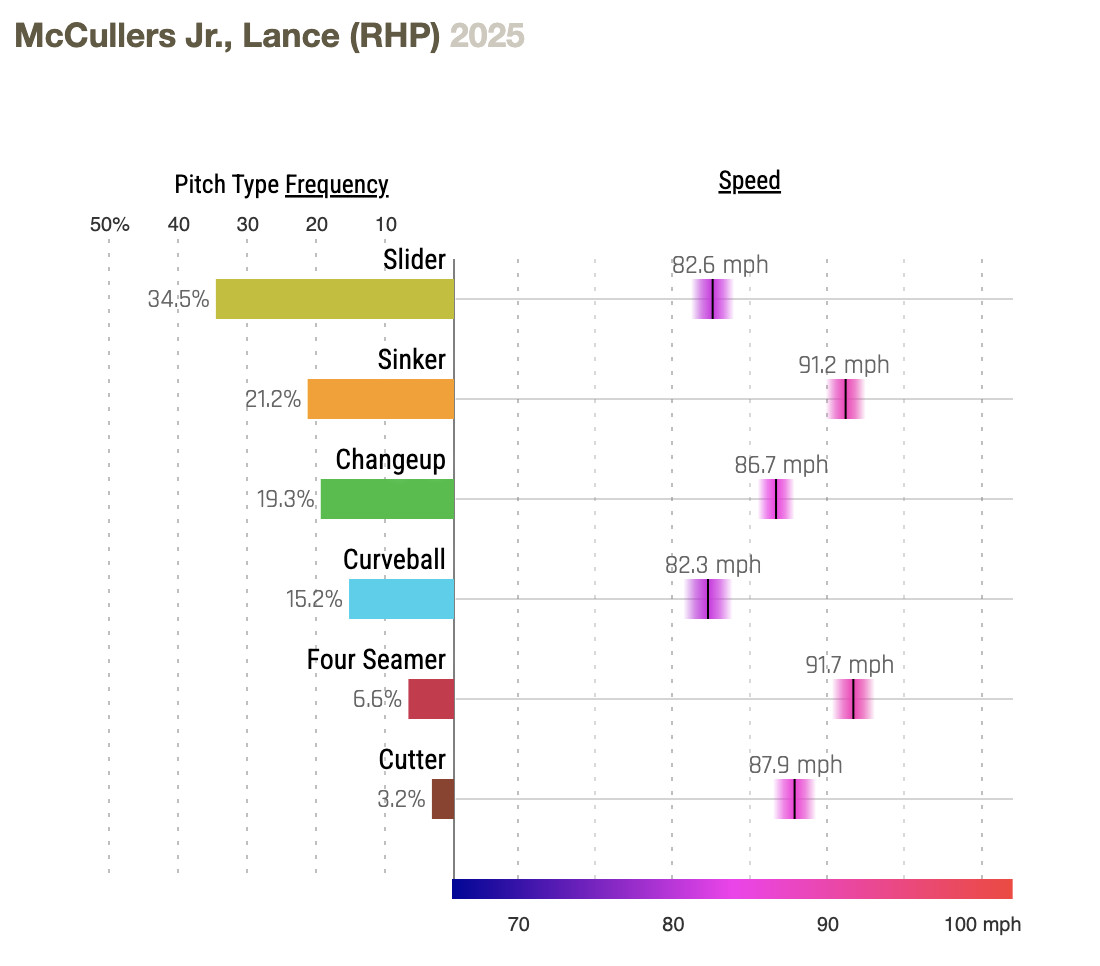Click the Changeup 86.7 mph speed marker
This screenshot has width=1100, height=966.
[x=776, y=499]
